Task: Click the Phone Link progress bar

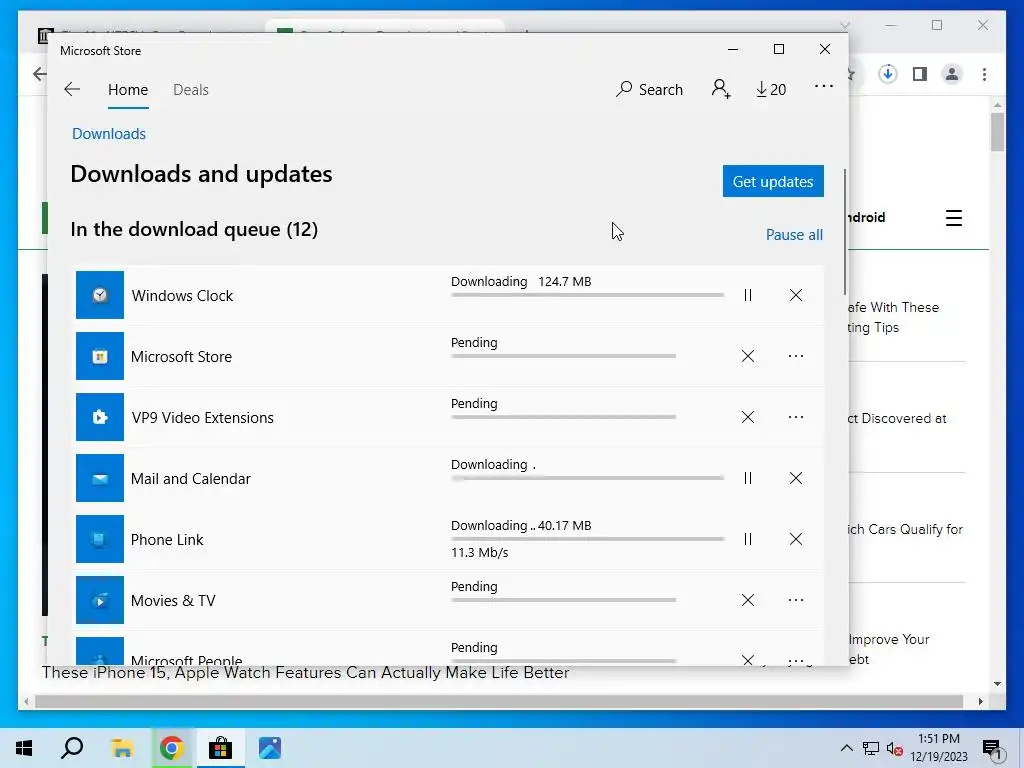Action: [x=587, y=539]
